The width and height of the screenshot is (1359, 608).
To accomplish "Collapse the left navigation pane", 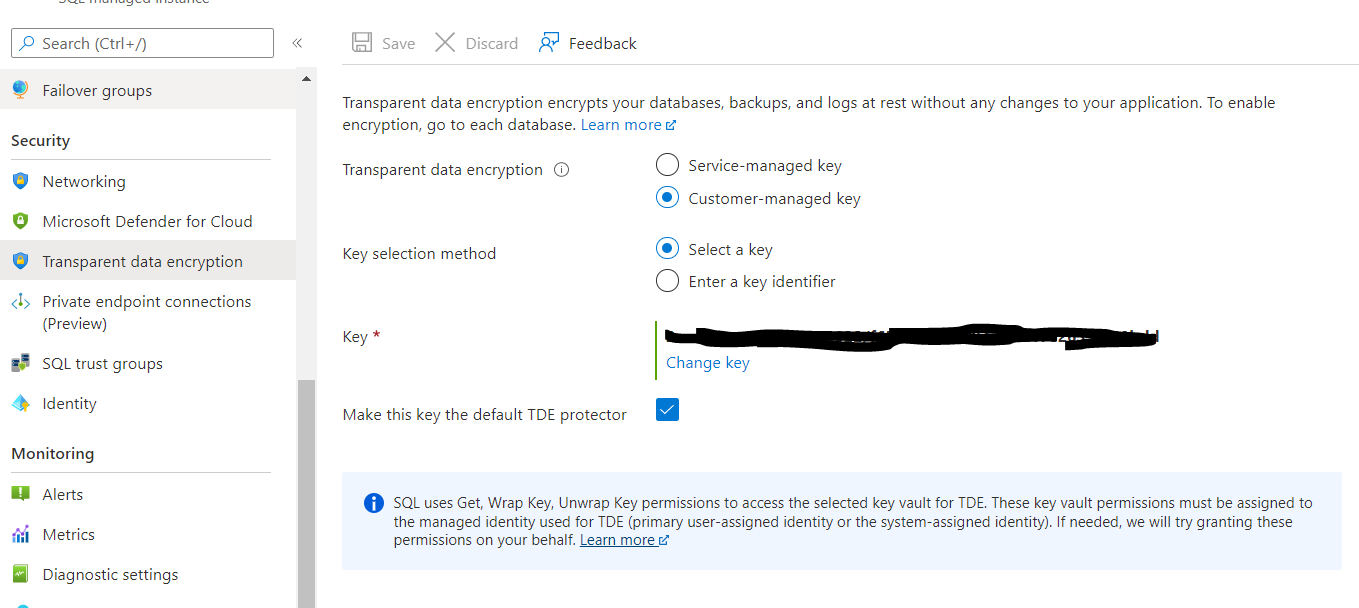I will point(297,43).
